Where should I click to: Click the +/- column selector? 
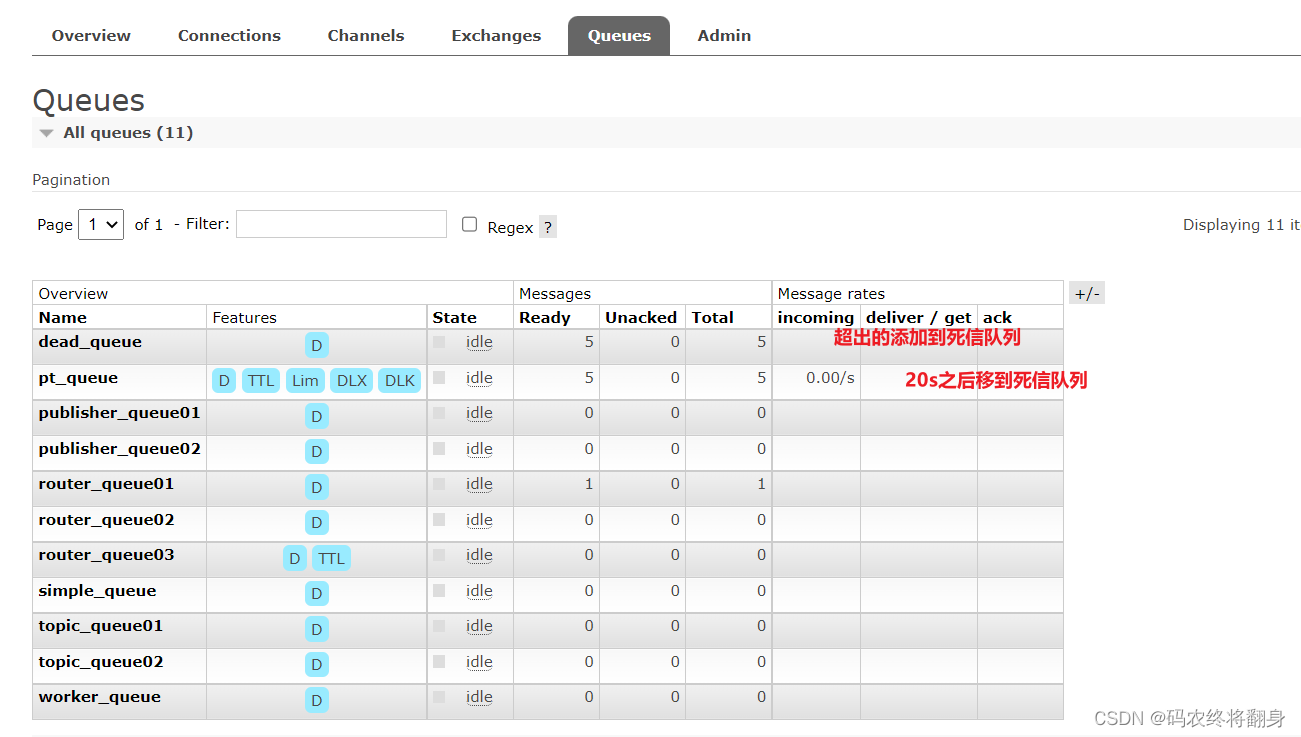tap(1086, 292)
